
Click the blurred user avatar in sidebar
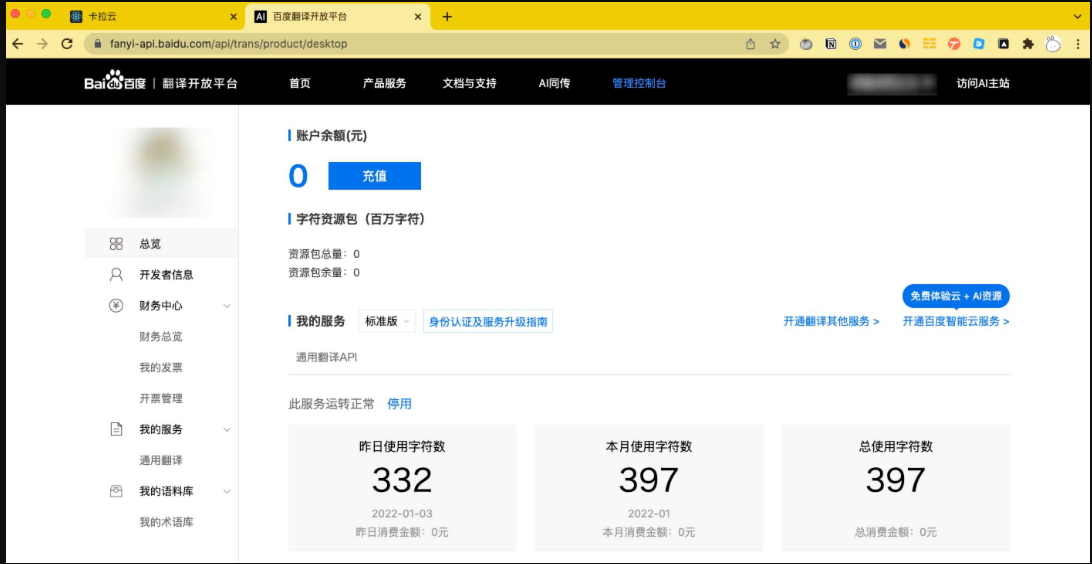[162, 171]
